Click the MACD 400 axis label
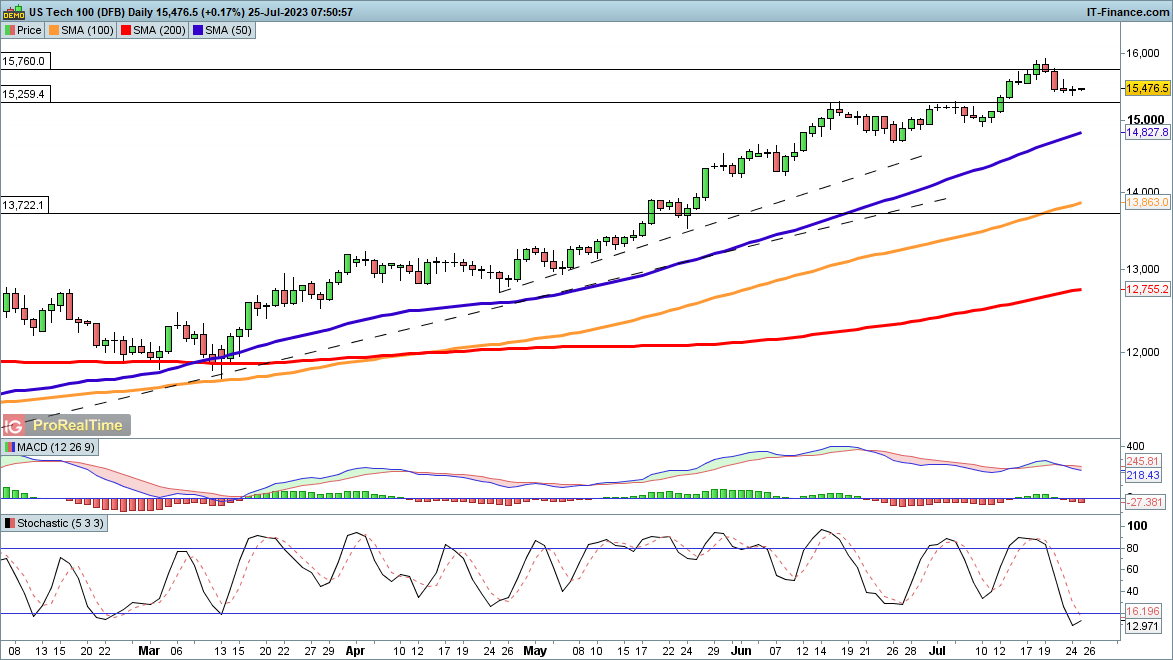 [x=1135, y=447]
